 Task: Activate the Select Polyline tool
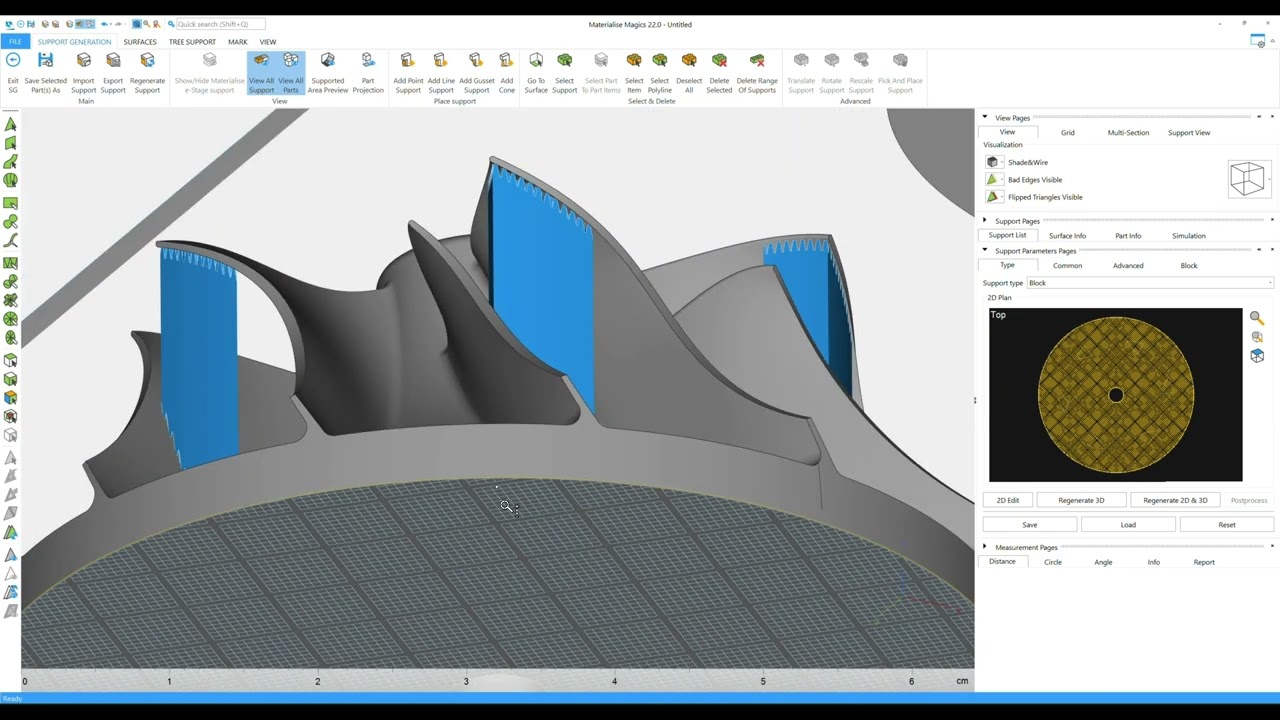tap(660, 74)
